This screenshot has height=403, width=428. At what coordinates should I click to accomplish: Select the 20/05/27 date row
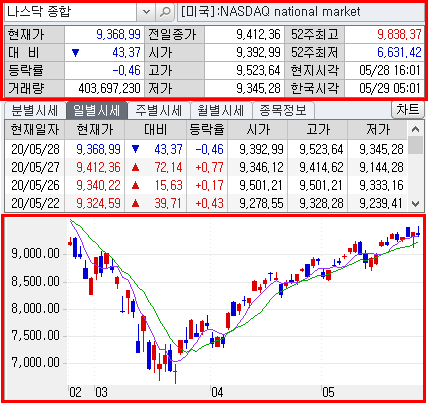click(206, 167)
